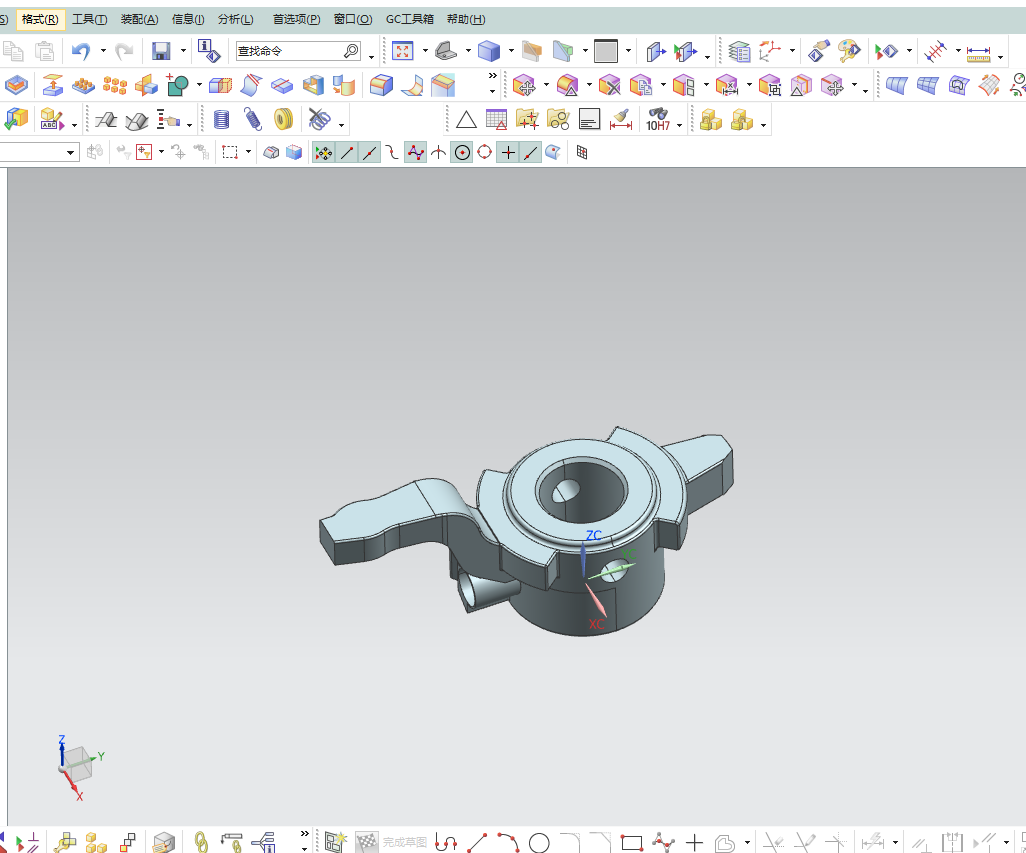The height and width of the screenshot is (853, 1026).
Task: Click the Shell hollow box icon
Action: tap(313, 85)
